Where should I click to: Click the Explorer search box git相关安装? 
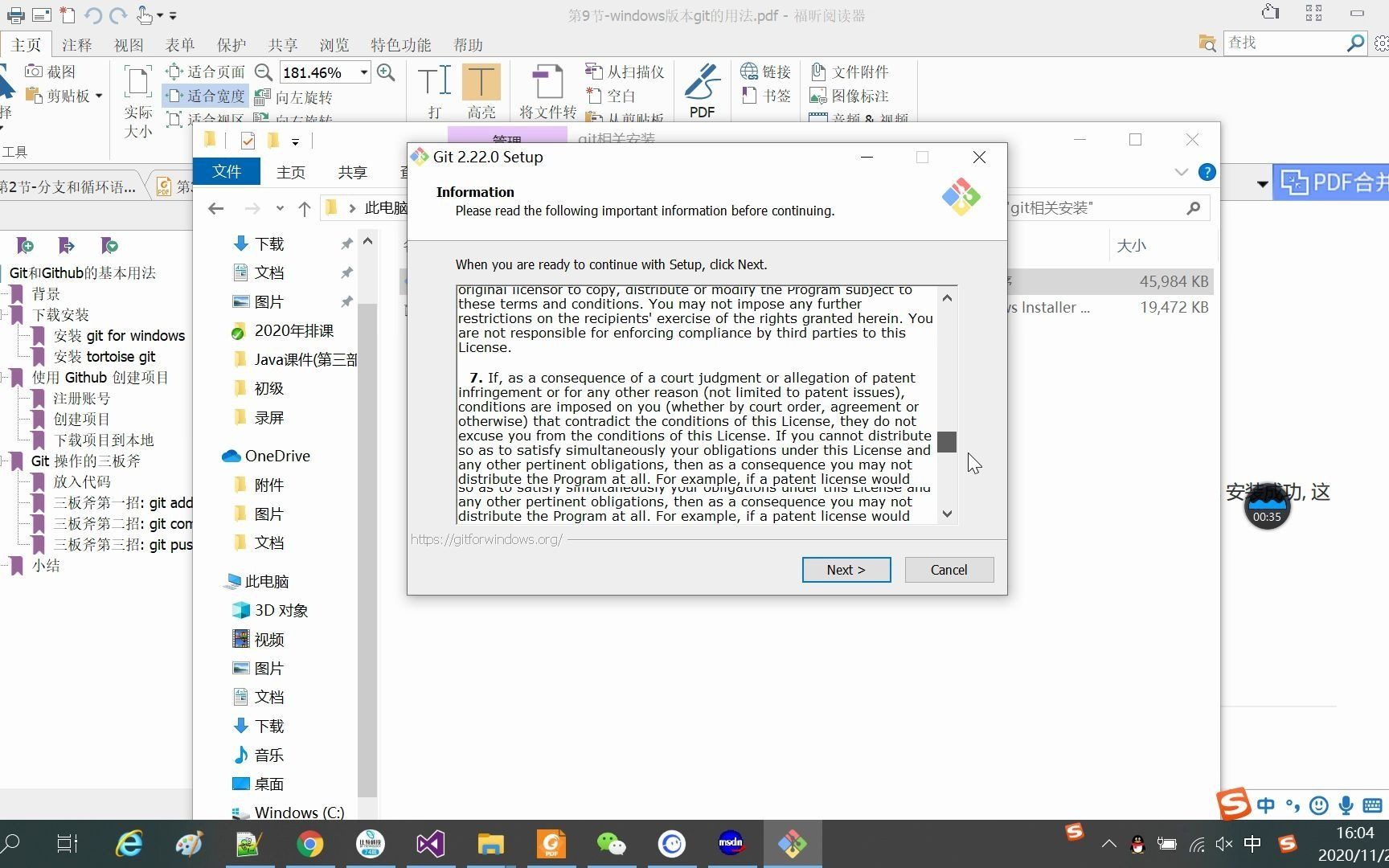pos(1106,208)
